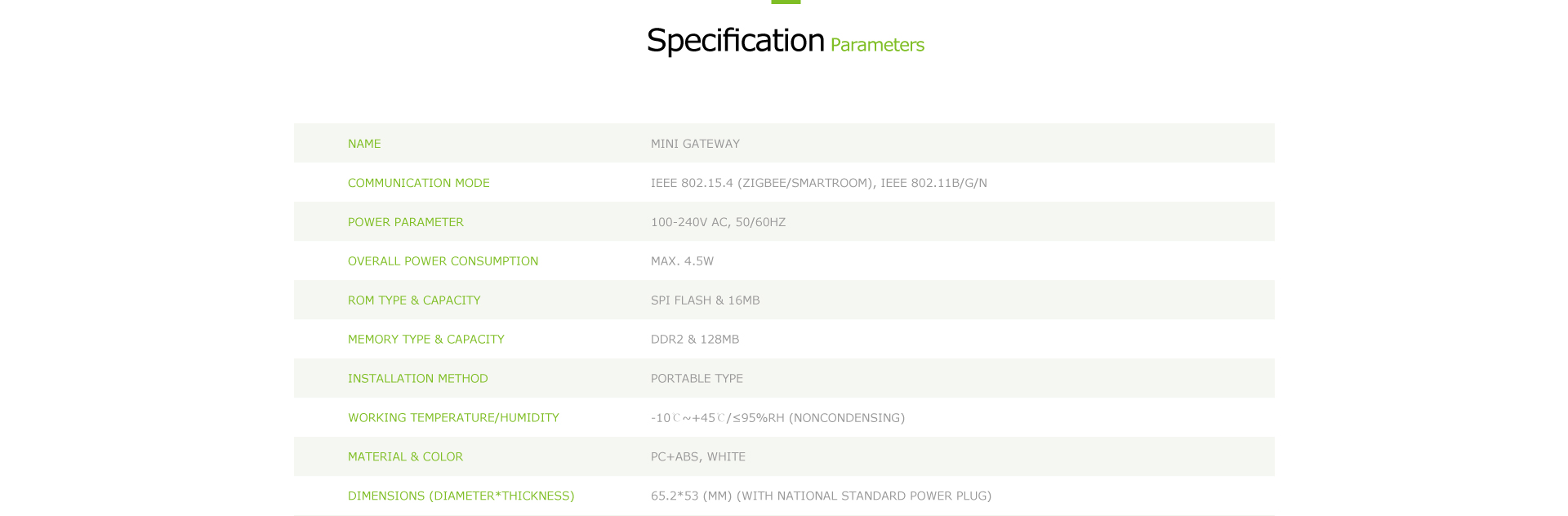Viewport: 1568px width, 516px height.
Task: Select the COMMUNICATION MODE label
Action: 419,183
